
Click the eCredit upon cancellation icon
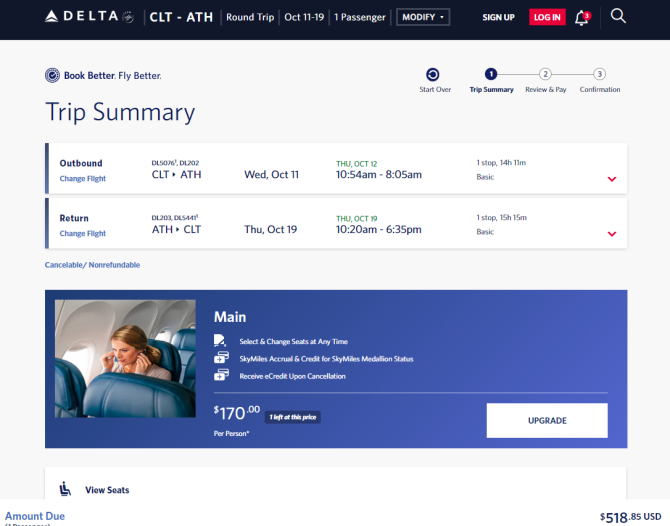click(221, 375)
